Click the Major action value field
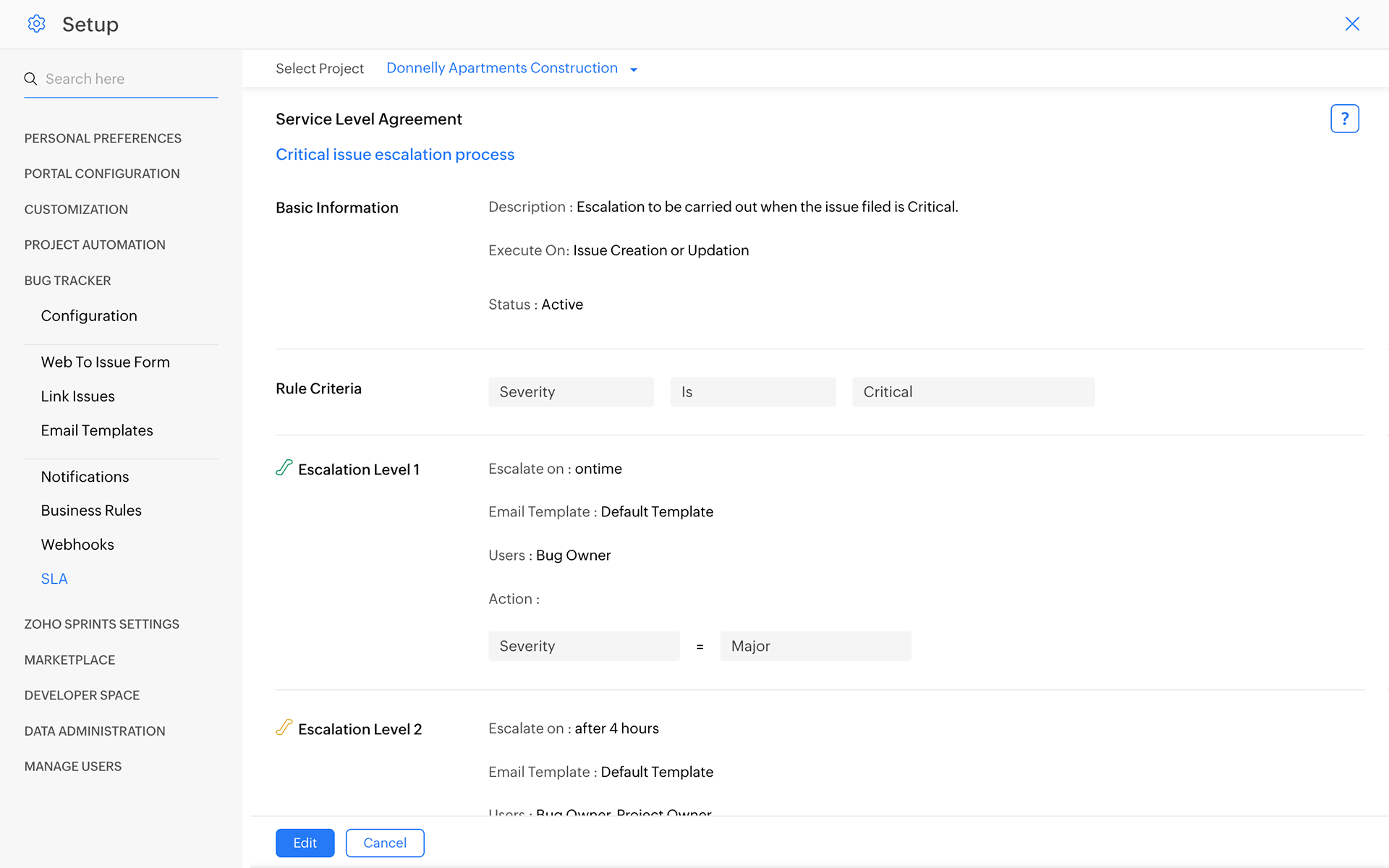 pyautogui.click(x=815, y=646)
